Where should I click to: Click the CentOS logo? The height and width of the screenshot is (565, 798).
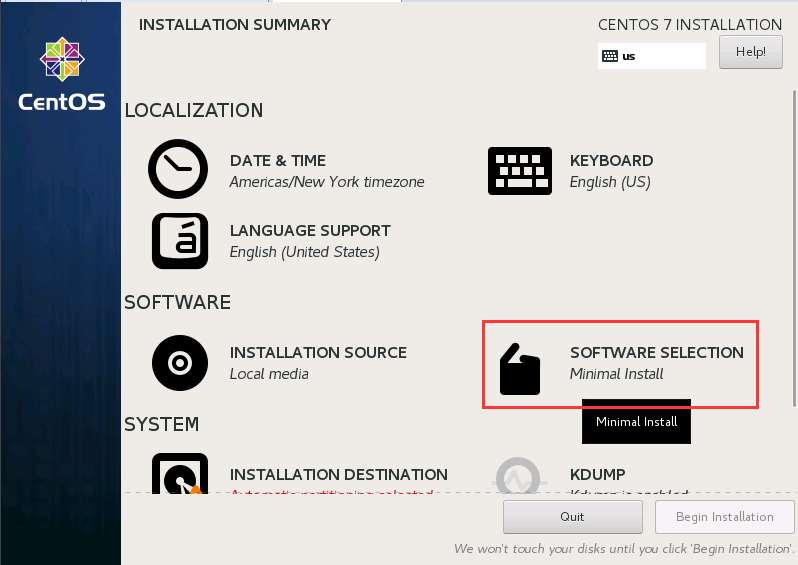pos(62,74)
